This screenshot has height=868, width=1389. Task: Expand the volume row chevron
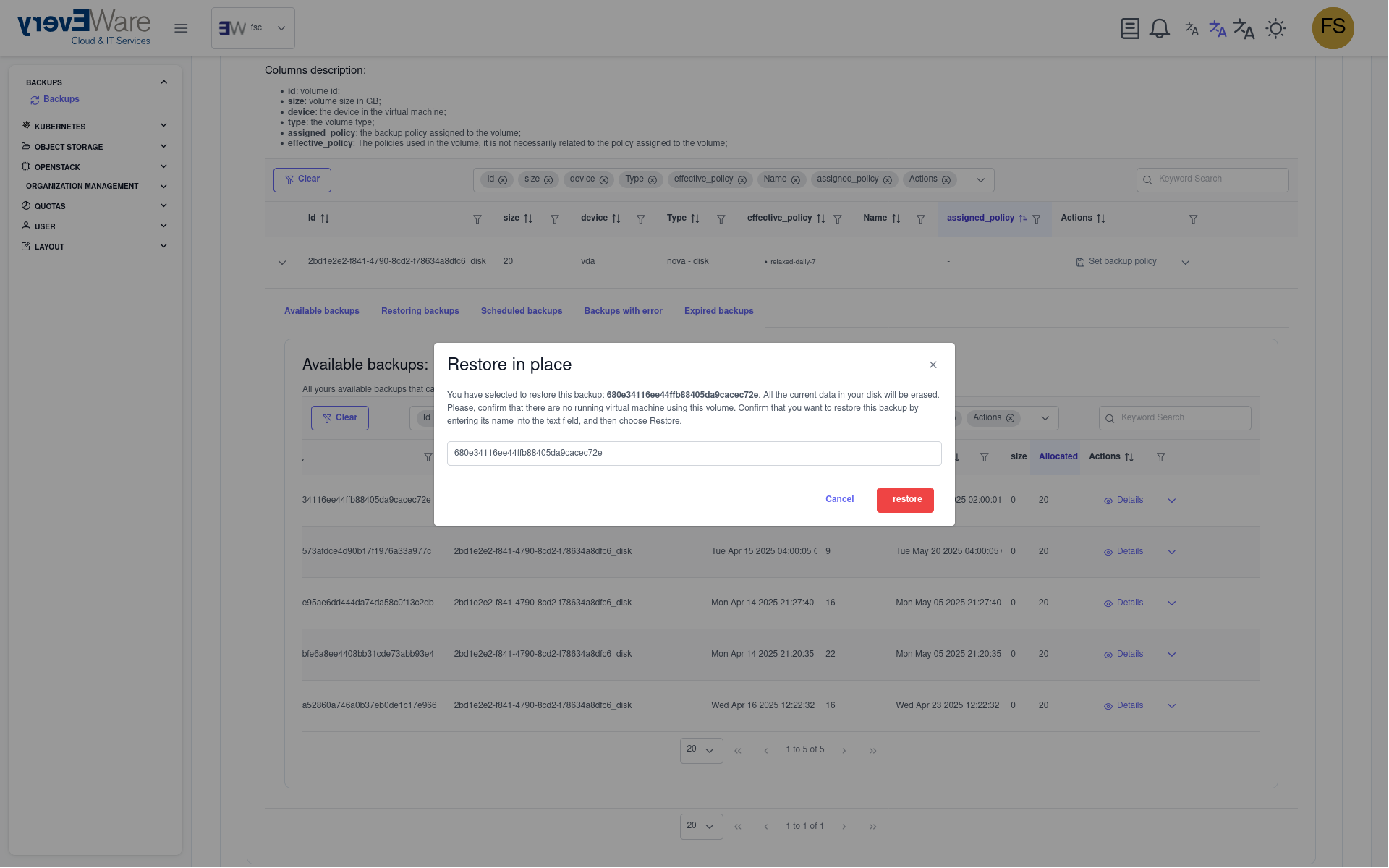[282, 263]
